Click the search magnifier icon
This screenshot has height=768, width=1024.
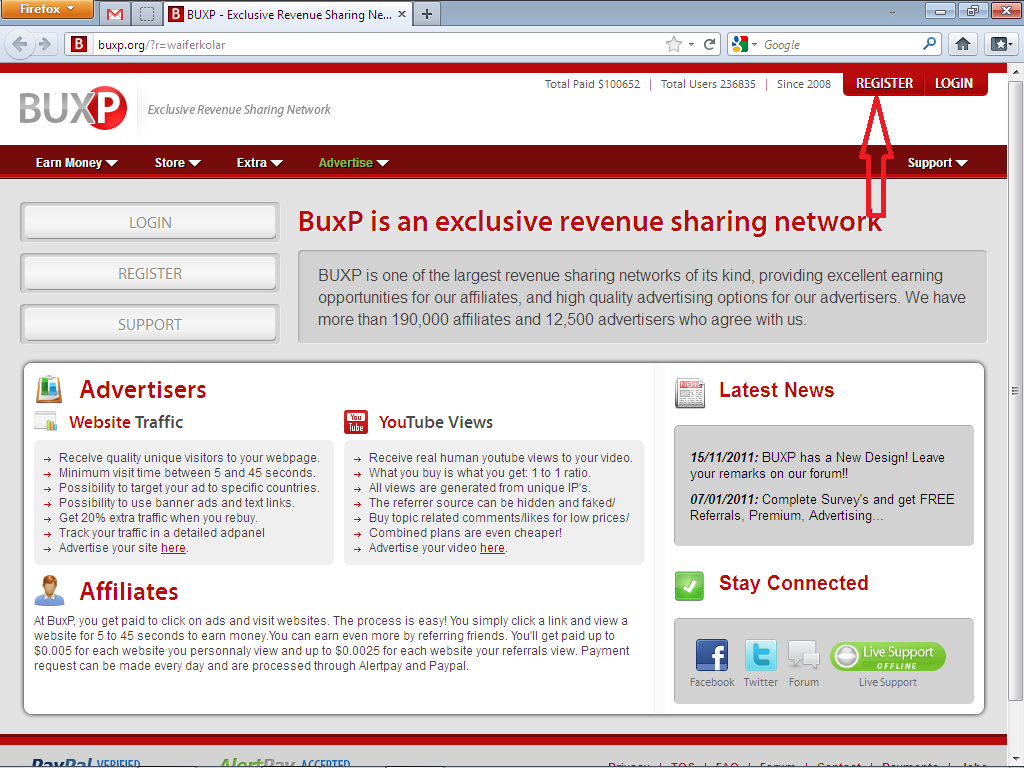929,44
